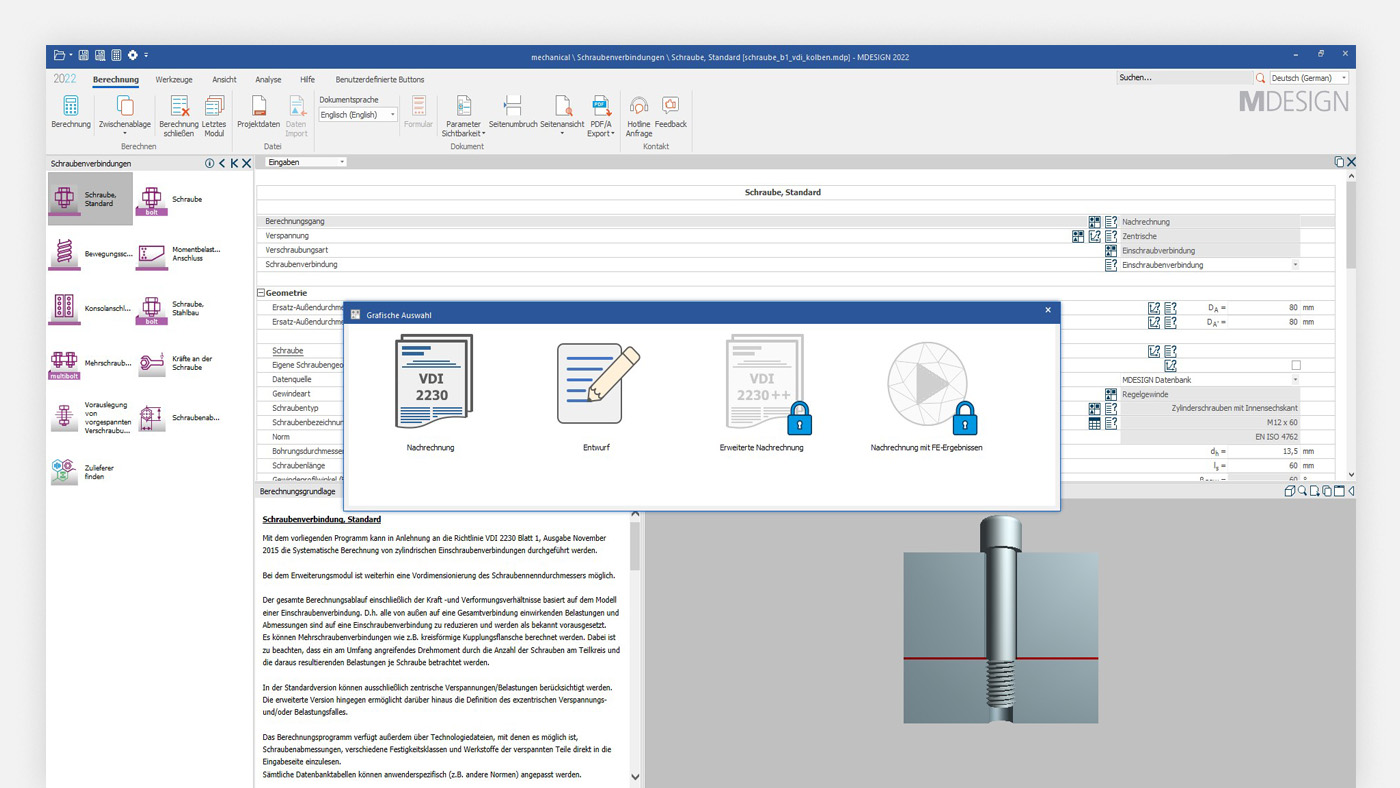
Task: Close the Grafische Auswahl dialog
Action: pos(1048,310)
